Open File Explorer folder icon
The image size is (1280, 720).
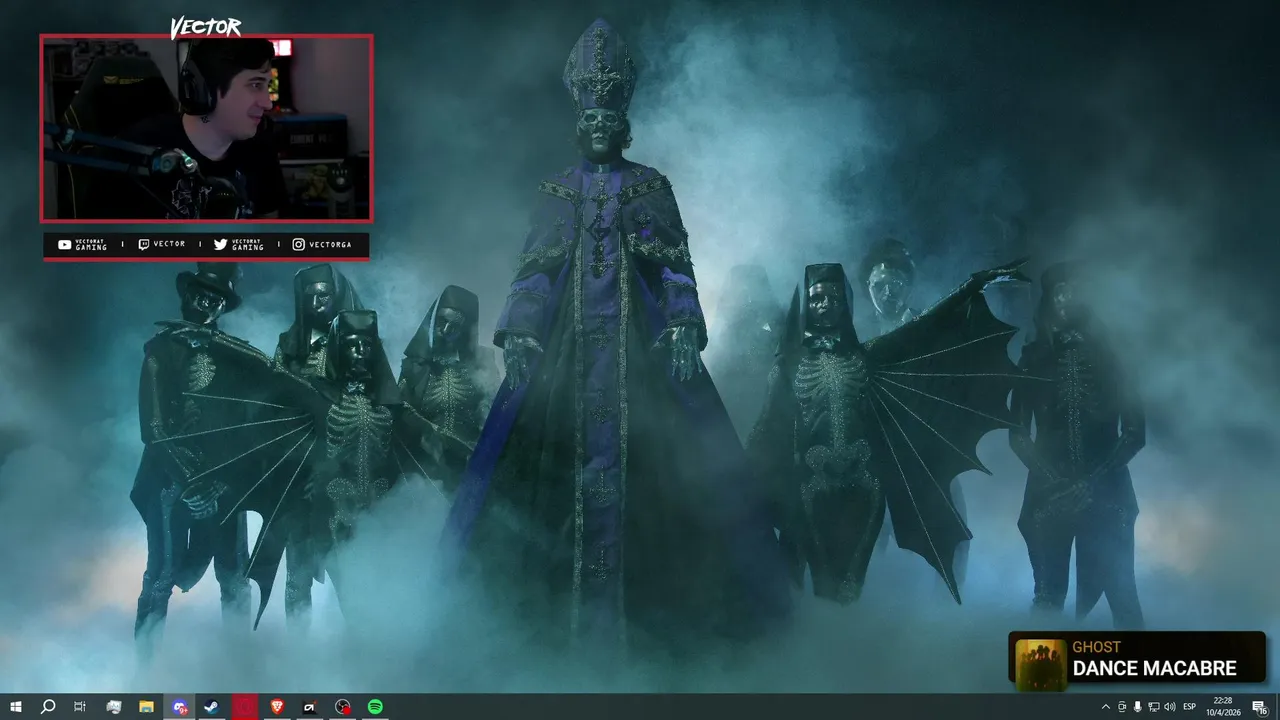tap(146, 707)
